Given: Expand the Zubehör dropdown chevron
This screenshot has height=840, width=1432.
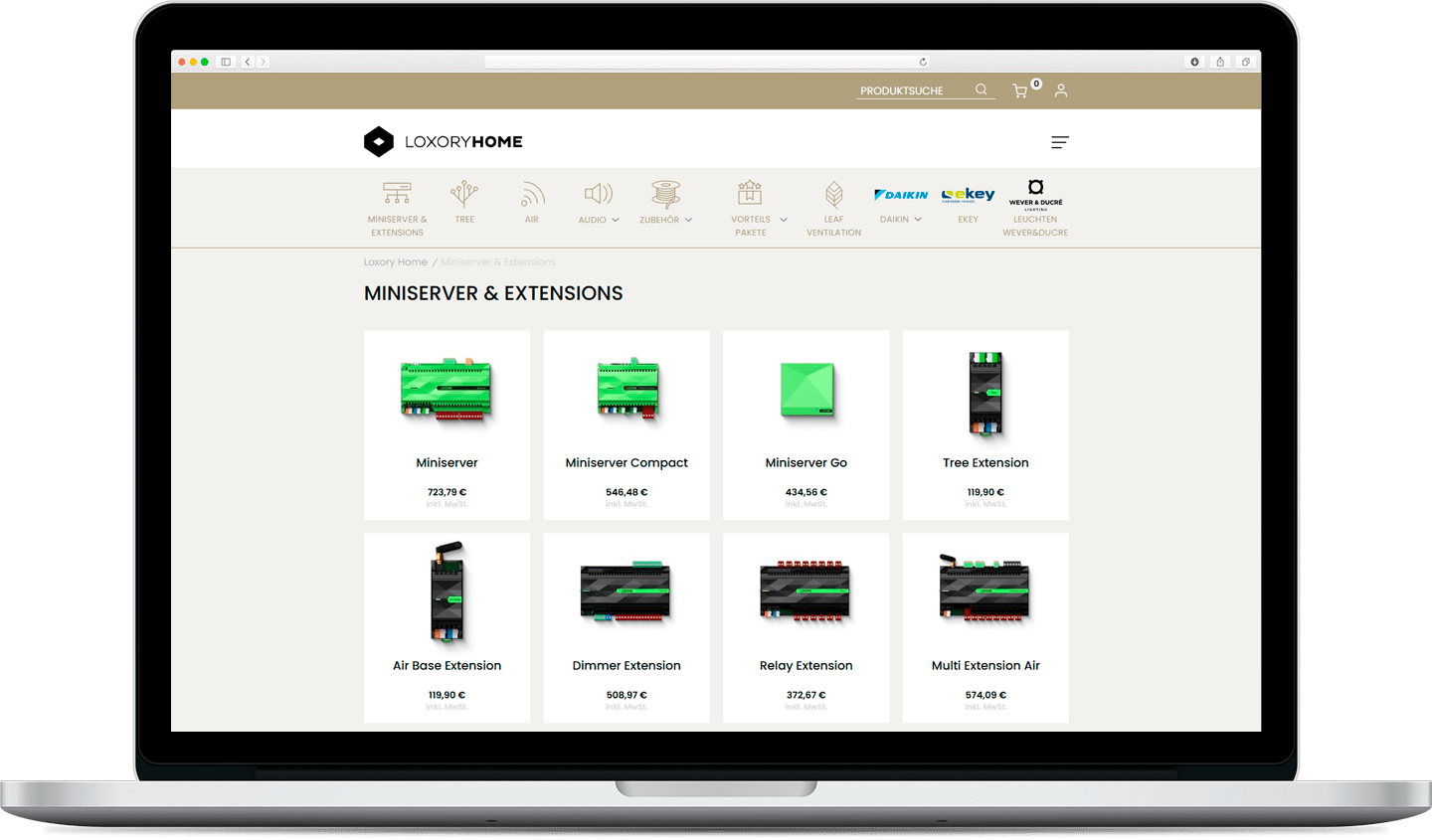Looking at the screenshot, I should tap(688, 220).
